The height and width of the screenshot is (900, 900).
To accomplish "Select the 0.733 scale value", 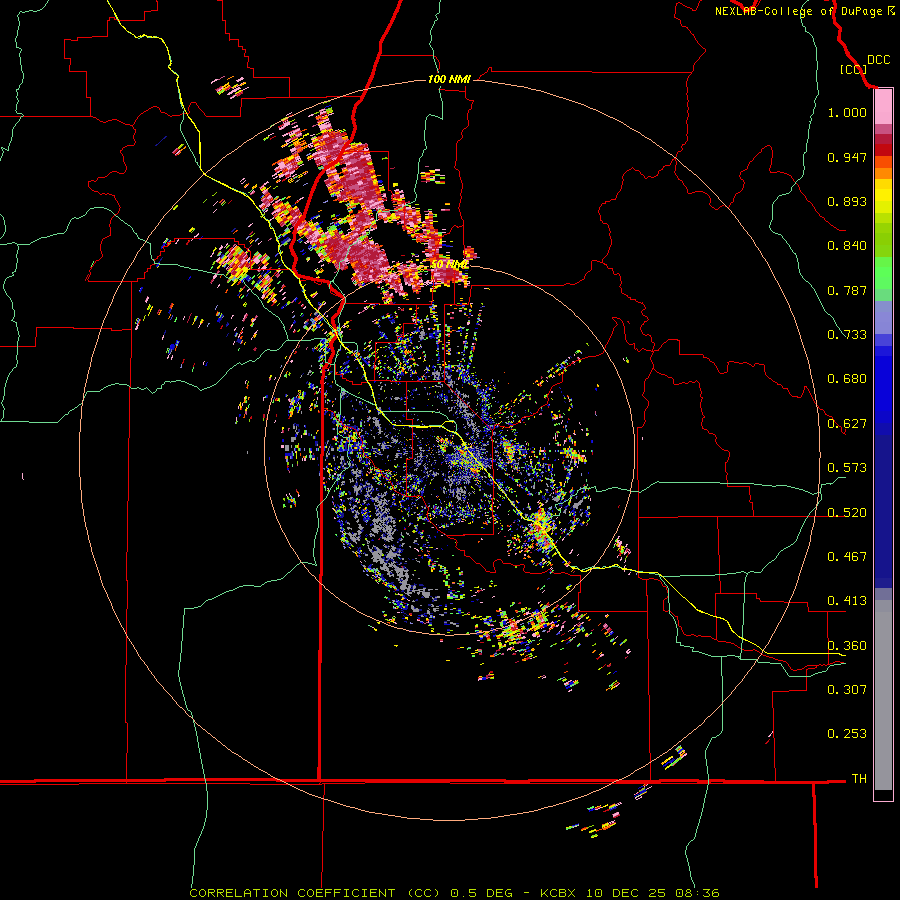I will tap(847, 335).
